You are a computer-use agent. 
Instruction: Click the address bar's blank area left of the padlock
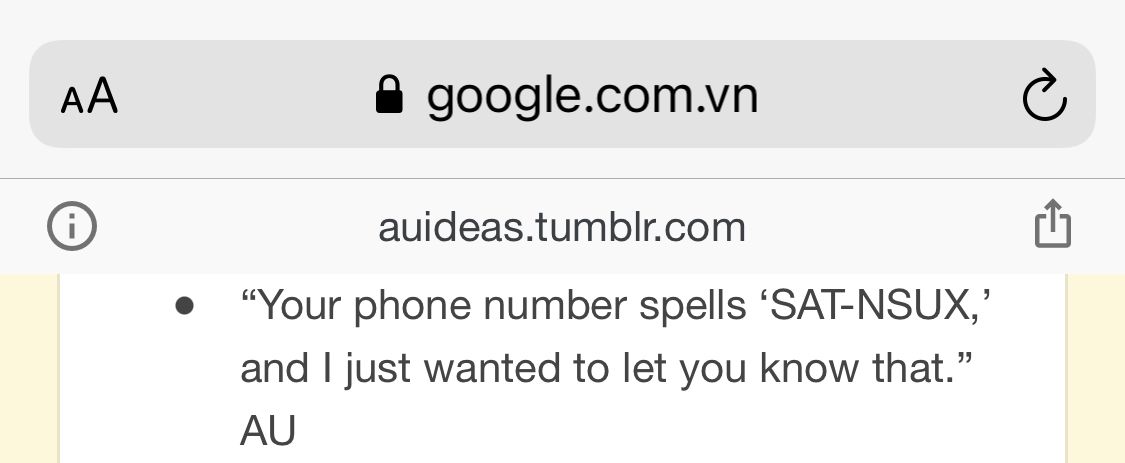coord(246,94)
